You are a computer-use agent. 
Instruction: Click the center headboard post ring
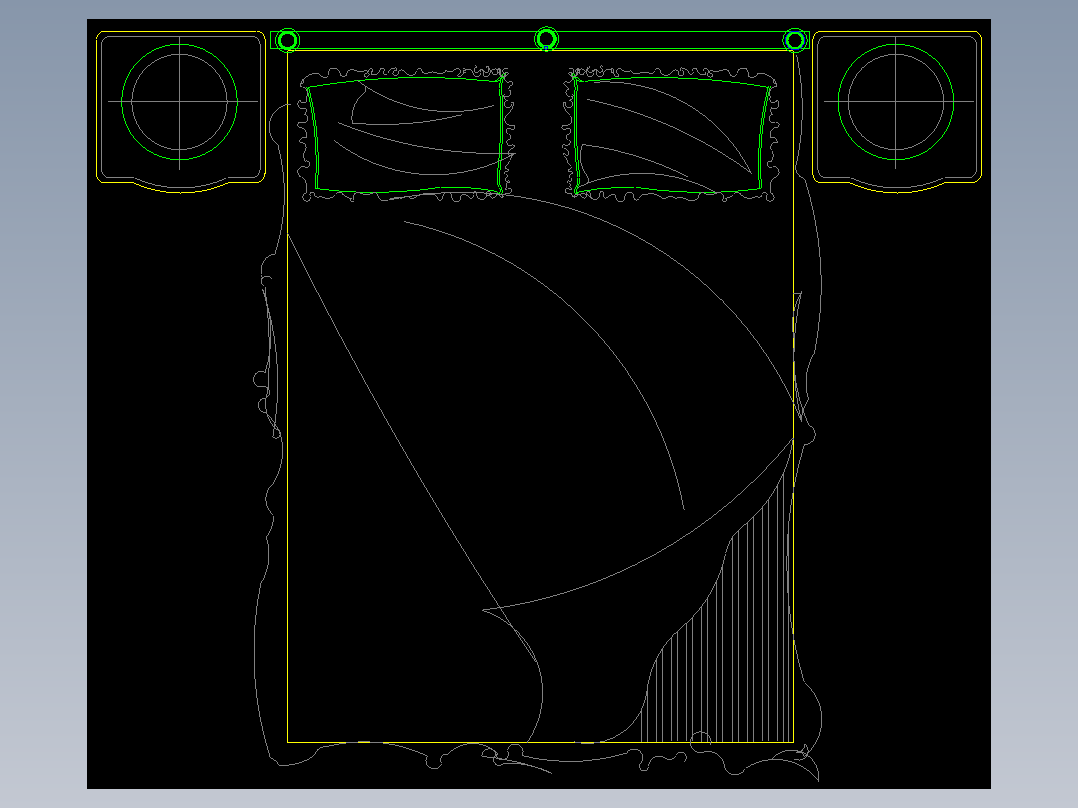coord(547,39)
